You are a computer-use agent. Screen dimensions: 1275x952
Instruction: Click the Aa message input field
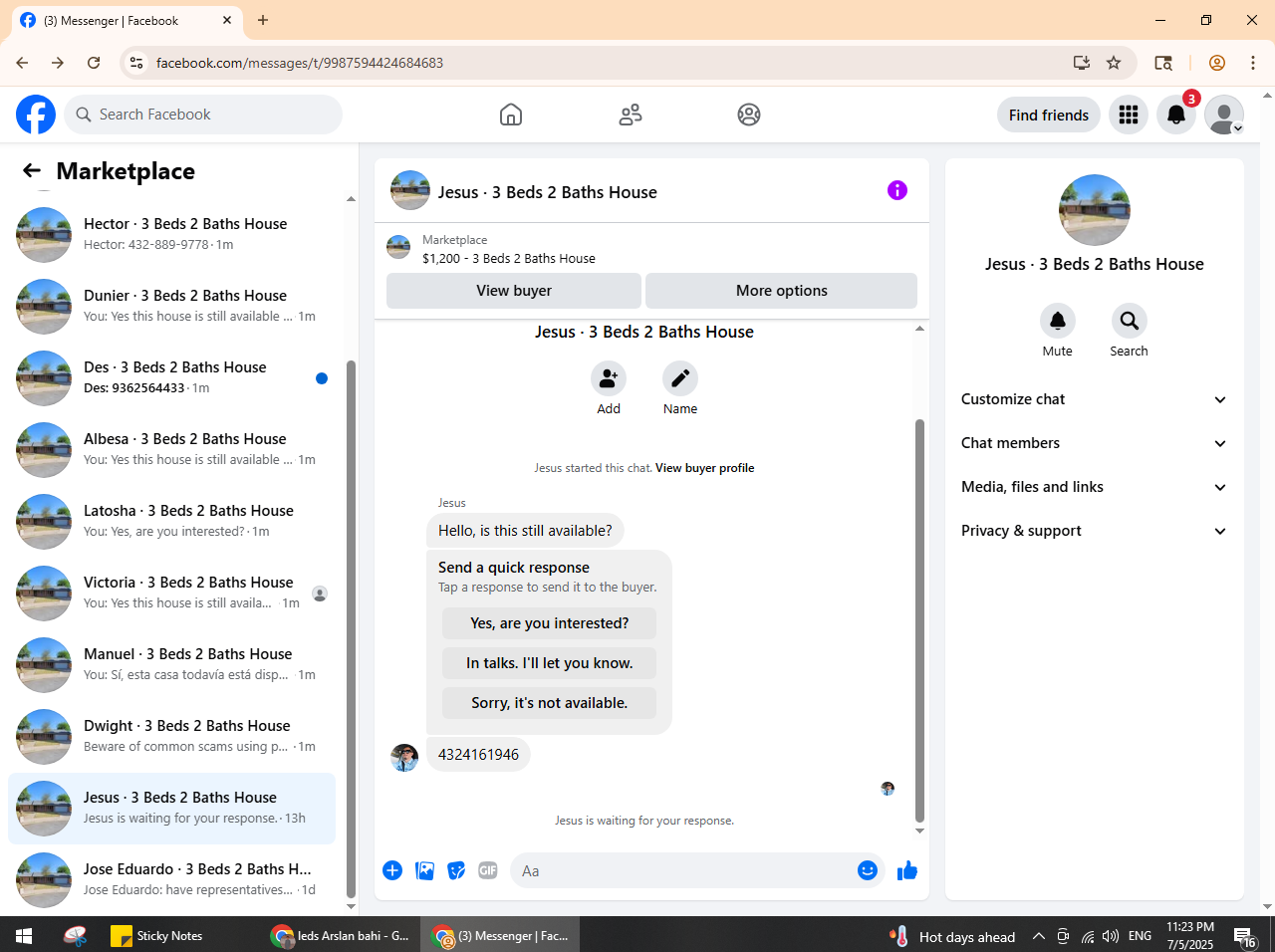tap(682, 870)
